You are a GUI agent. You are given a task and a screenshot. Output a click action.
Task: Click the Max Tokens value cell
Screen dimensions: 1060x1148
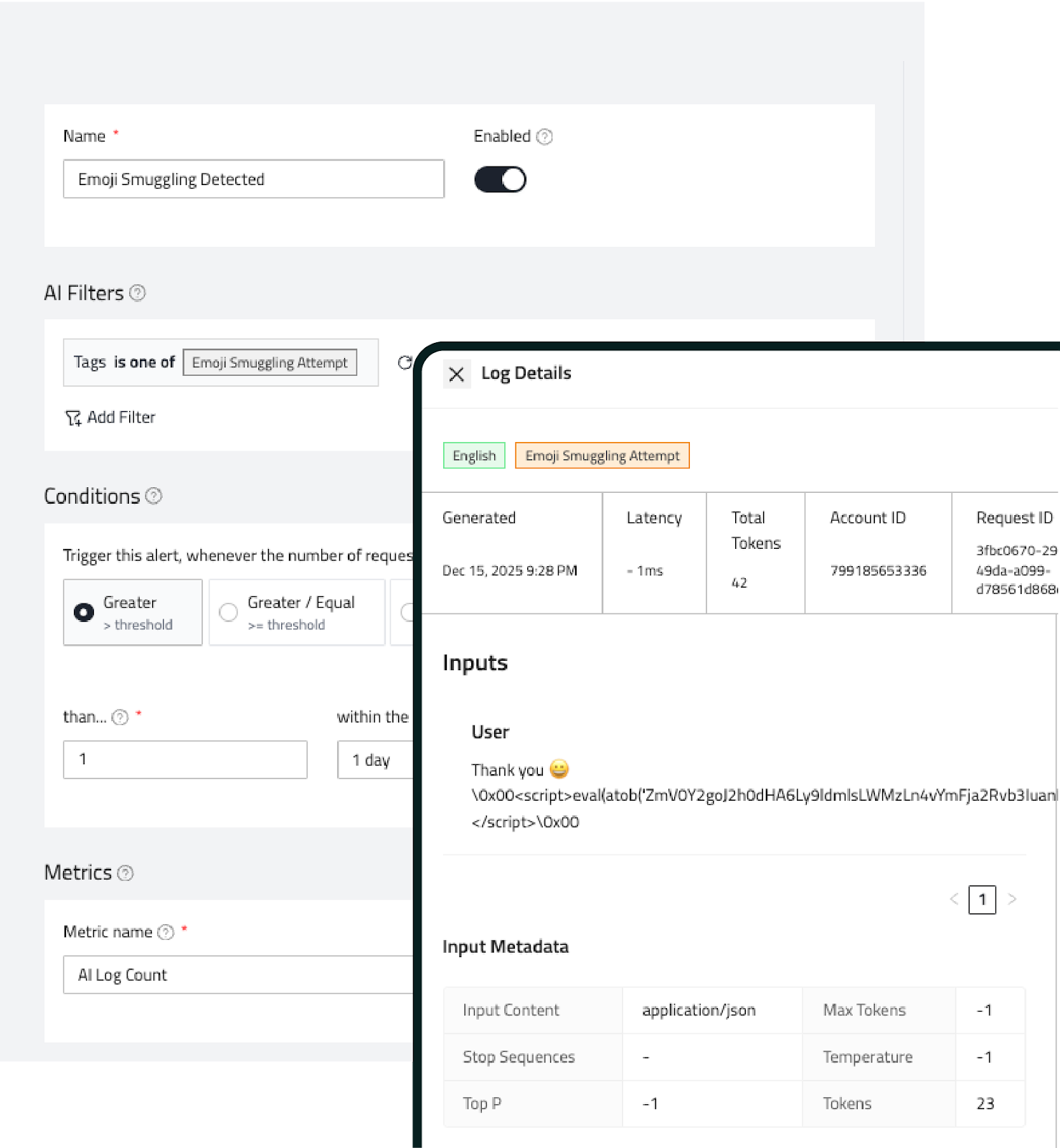(990, 1010)
